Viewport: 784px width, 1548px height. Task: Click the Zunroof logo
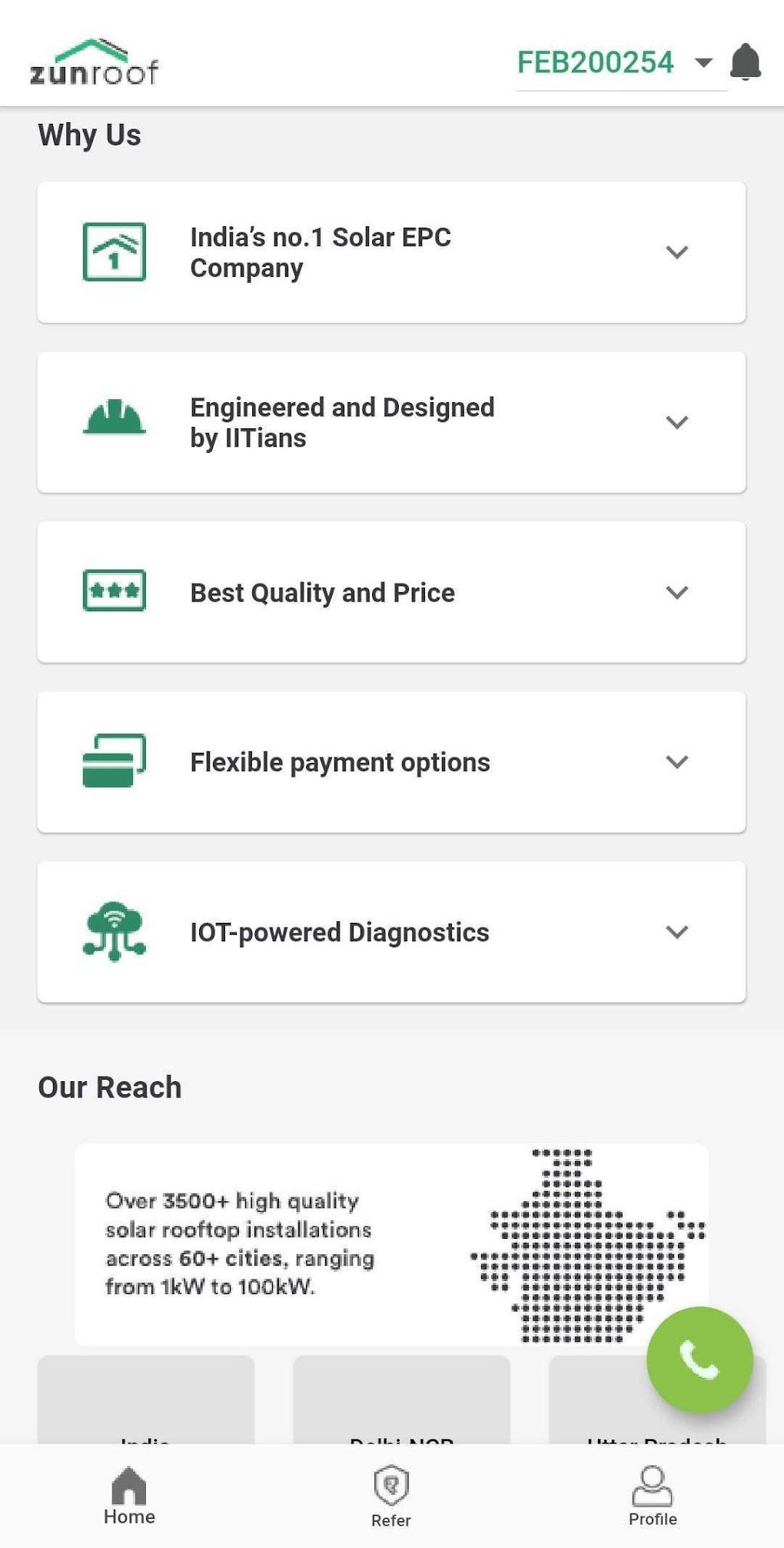[x=94, y=62]
